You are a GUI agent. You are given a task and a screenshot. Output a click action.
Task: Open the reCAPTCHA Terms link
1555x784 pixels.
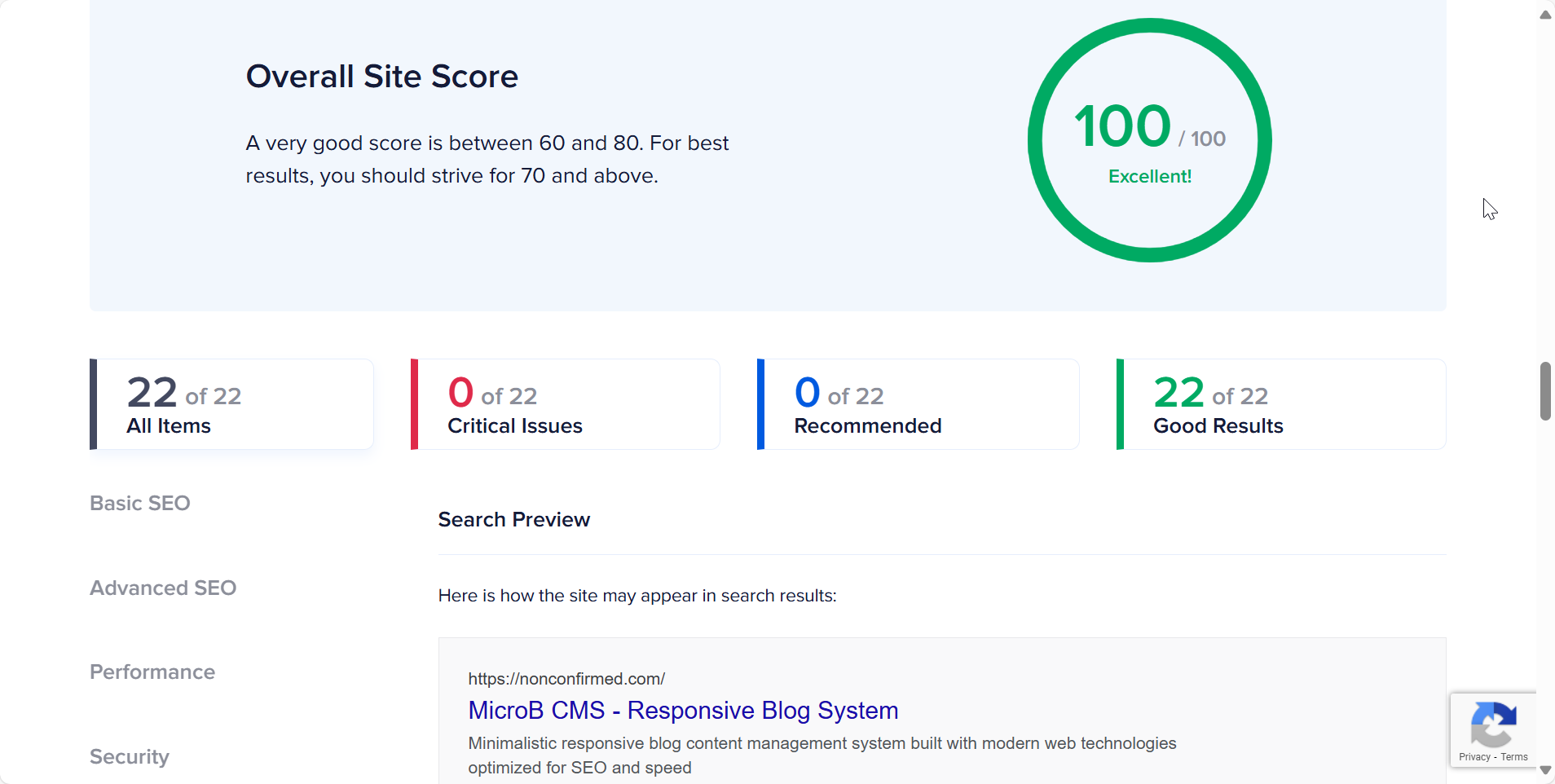click(x=1514, y=757)
